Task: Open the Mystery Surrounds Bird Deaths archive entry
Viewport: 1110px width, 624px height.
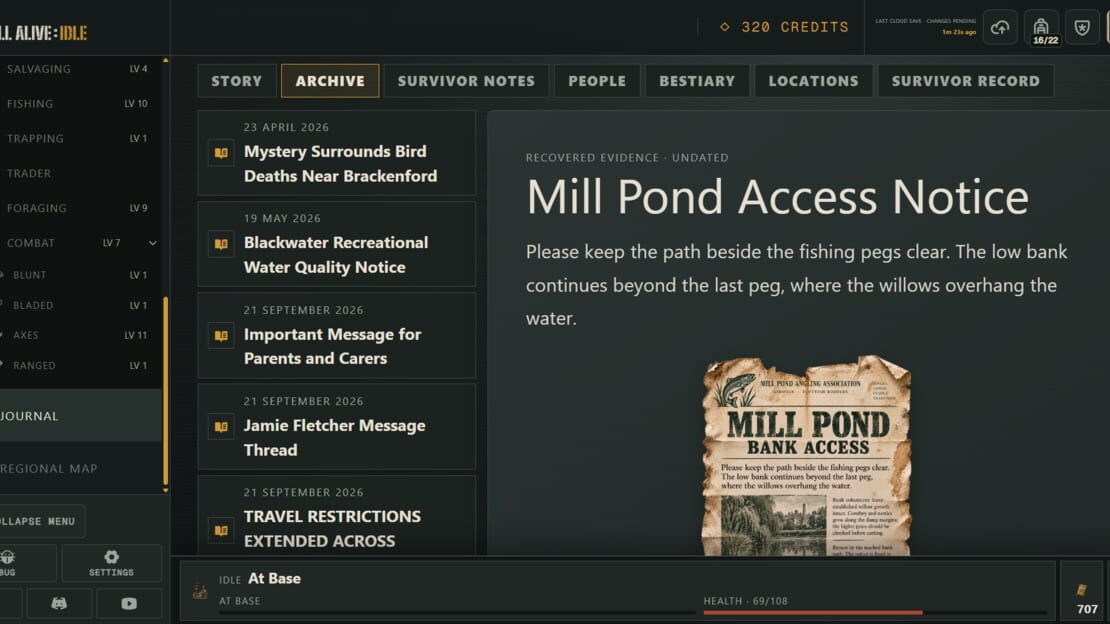Action: pyautogui.click(x=337, y=153)
